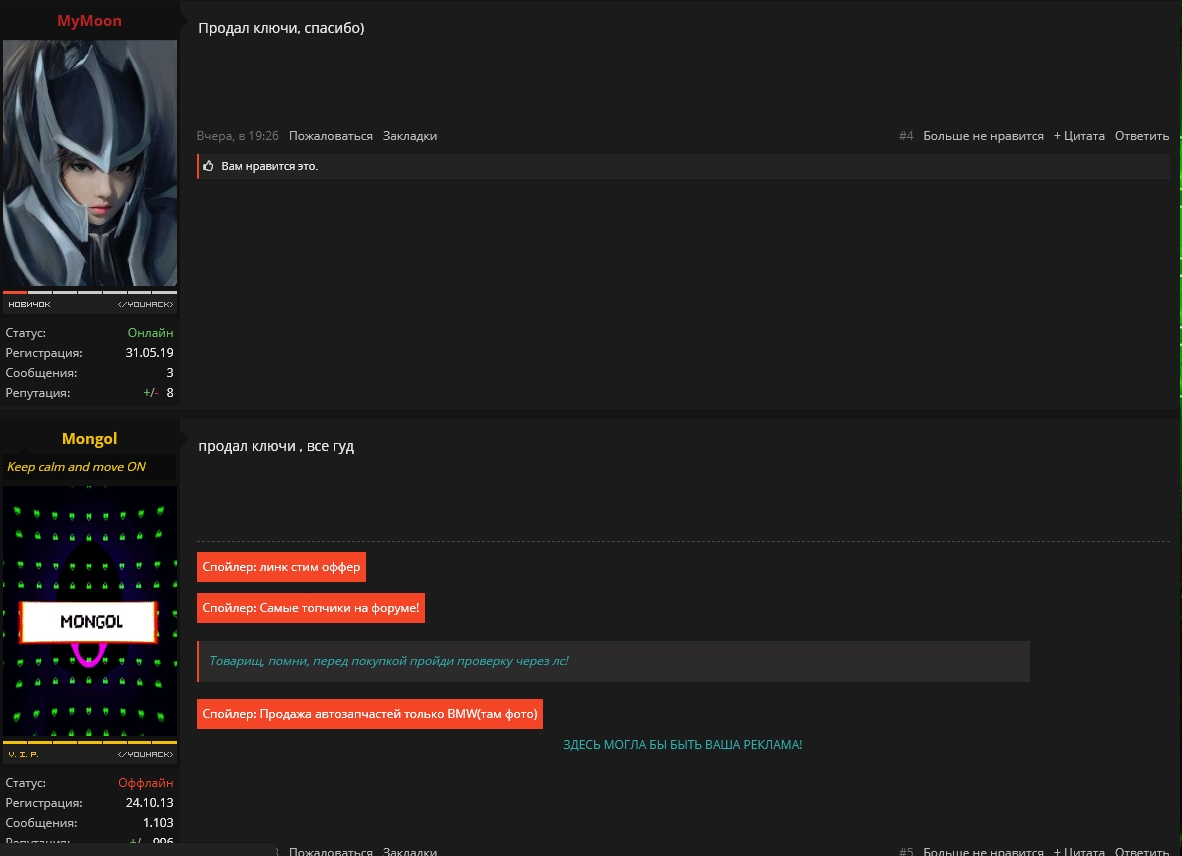This screenshot has width=1182, height=856.
Task: Click the новичок rank banner
Action: (x=90, y=304)
